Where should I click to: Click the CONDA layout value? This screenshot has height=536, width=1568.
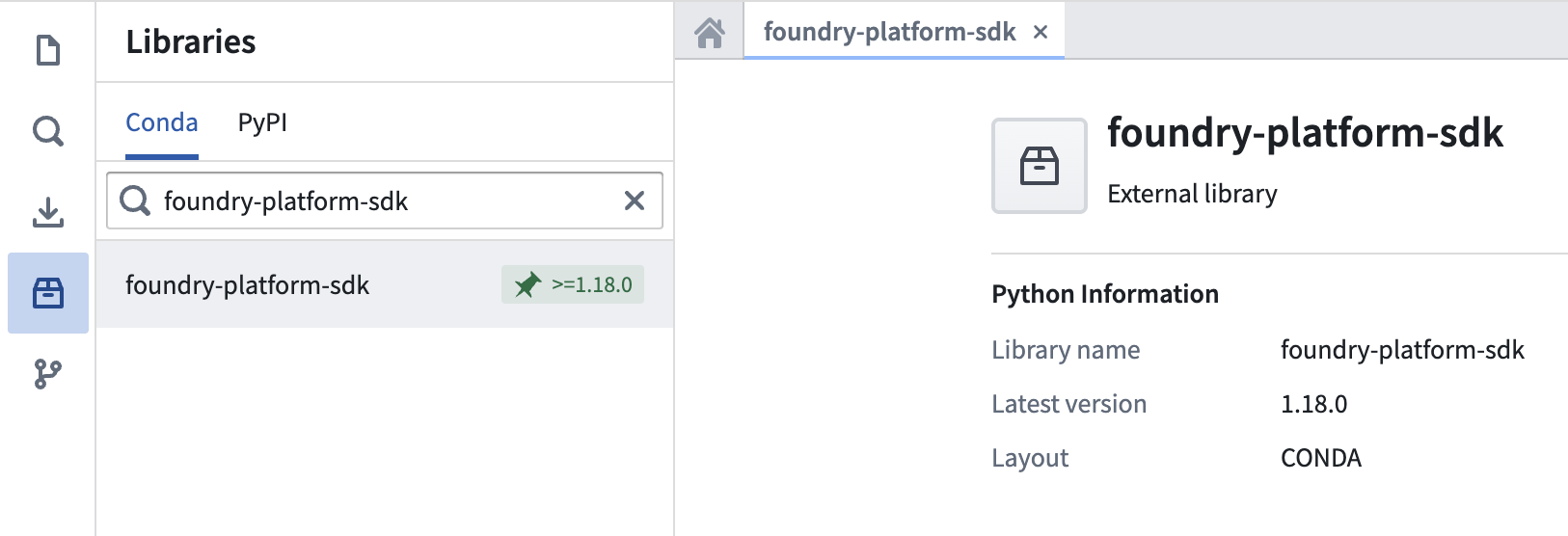tap(1320, 458)
